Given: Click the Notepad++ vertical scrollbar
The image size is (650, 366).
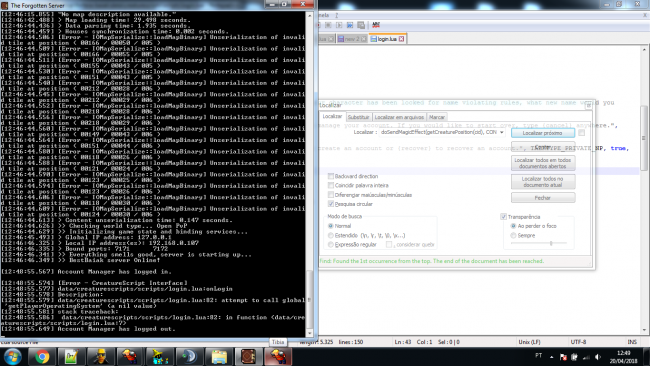Looking at the screenshot, I should click(644, 137).
